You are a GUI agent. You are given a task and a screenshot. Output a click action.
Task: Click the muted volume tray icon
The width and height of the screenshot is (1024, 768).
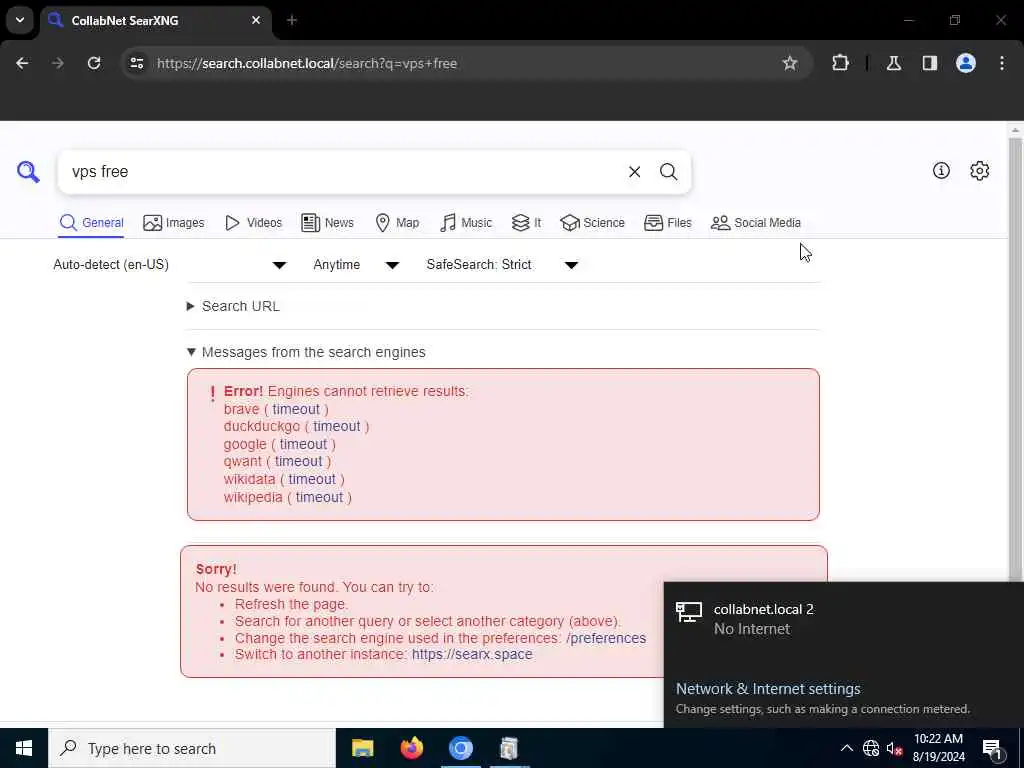(894, 748)
